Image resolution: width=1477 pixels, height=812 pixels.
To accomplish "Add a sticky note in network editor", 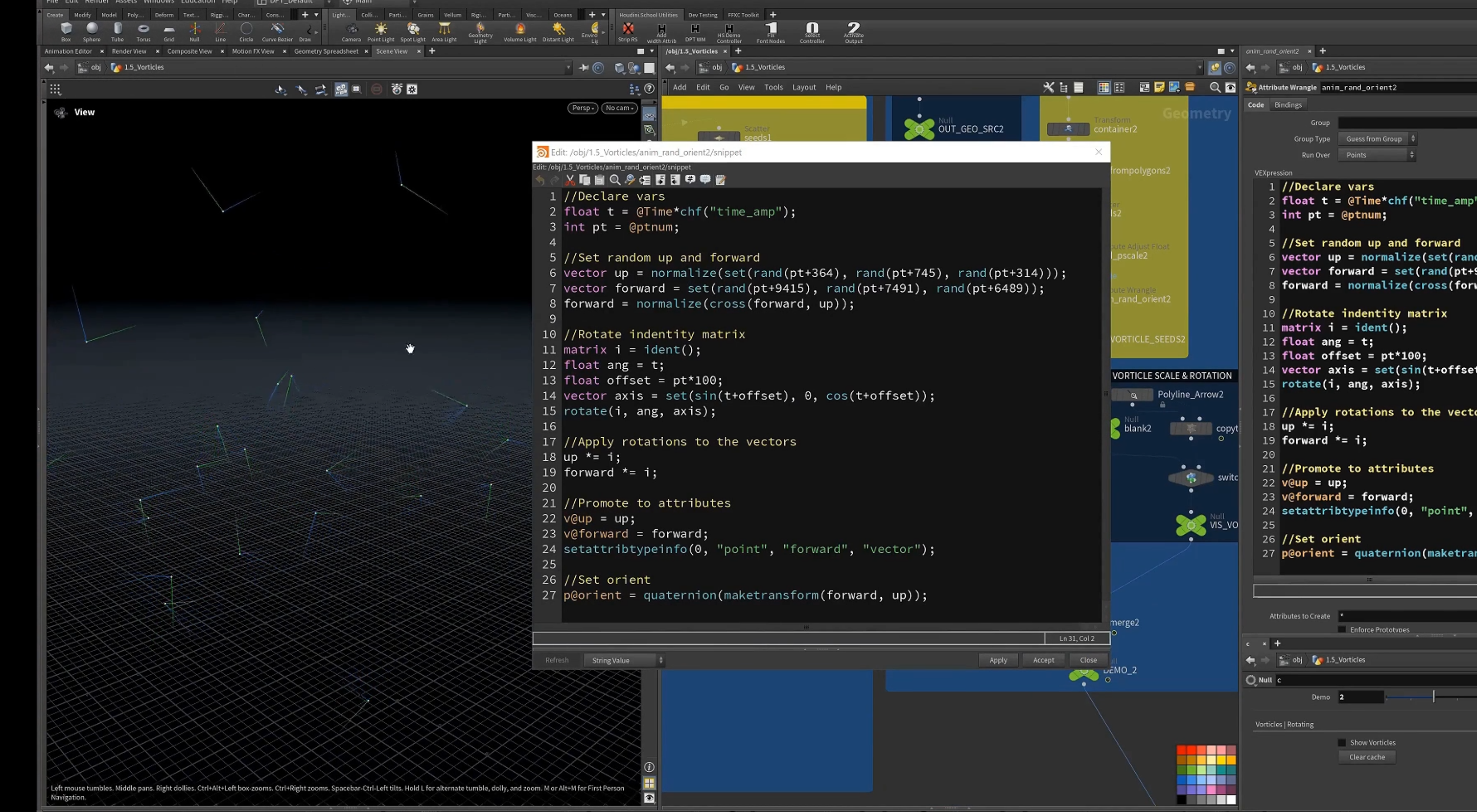I will tap(1159, 87).
